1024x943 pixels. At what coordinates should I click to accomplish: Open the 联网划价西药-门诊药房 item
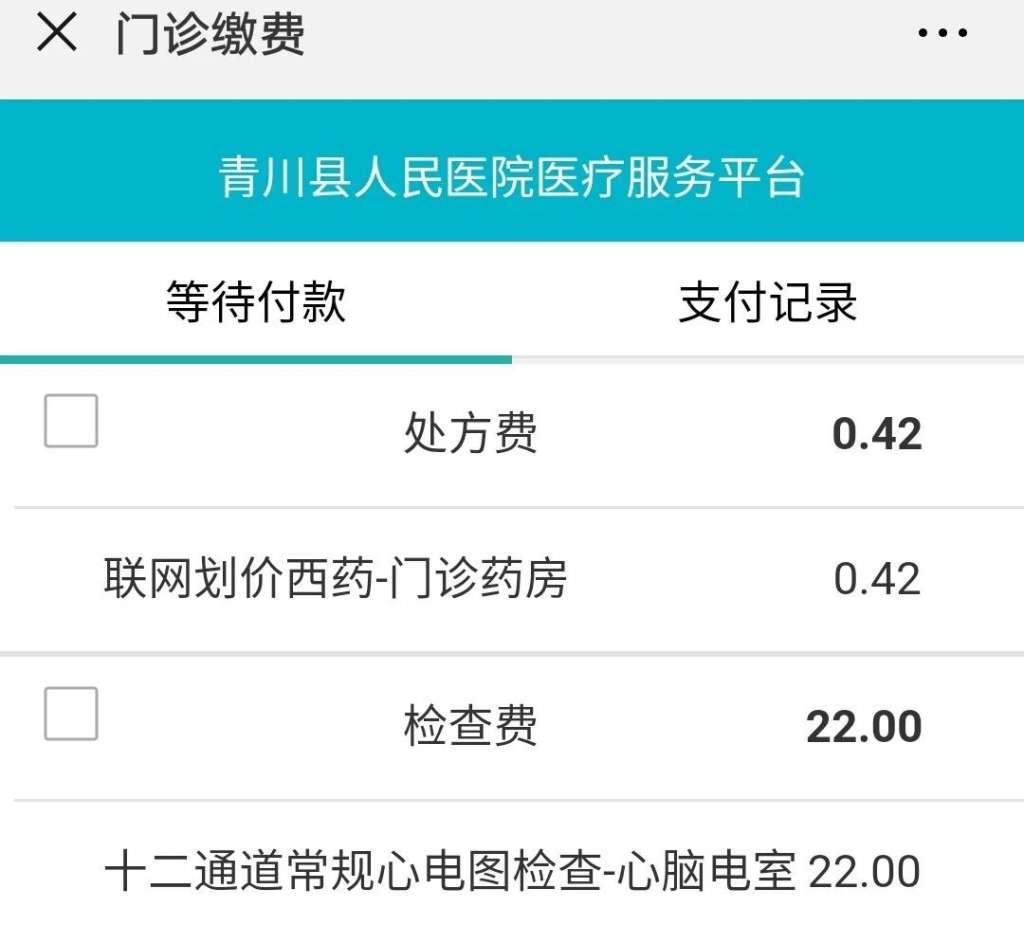(335, 579)
